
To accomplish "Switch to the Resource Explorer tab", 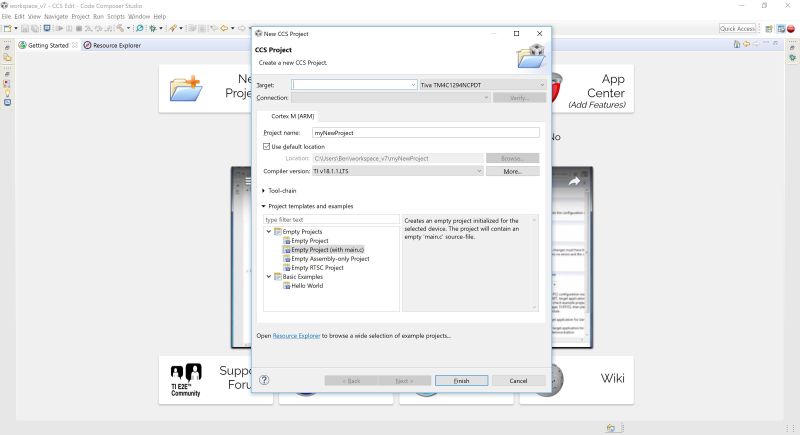I will [x=112, y=45].
